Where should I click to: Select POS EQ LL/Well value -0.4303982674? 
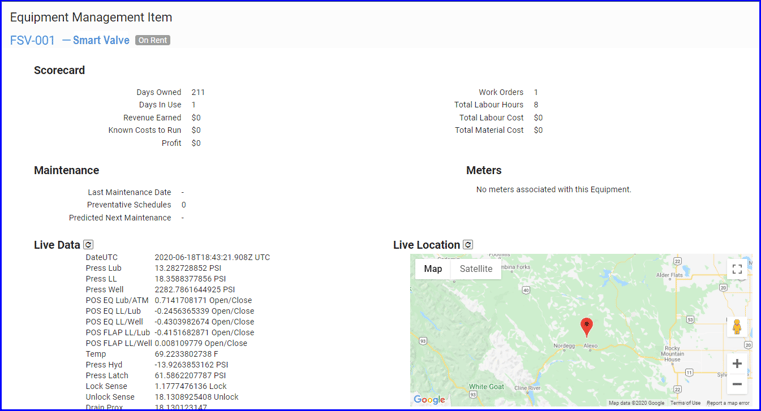tap(182, 322)
